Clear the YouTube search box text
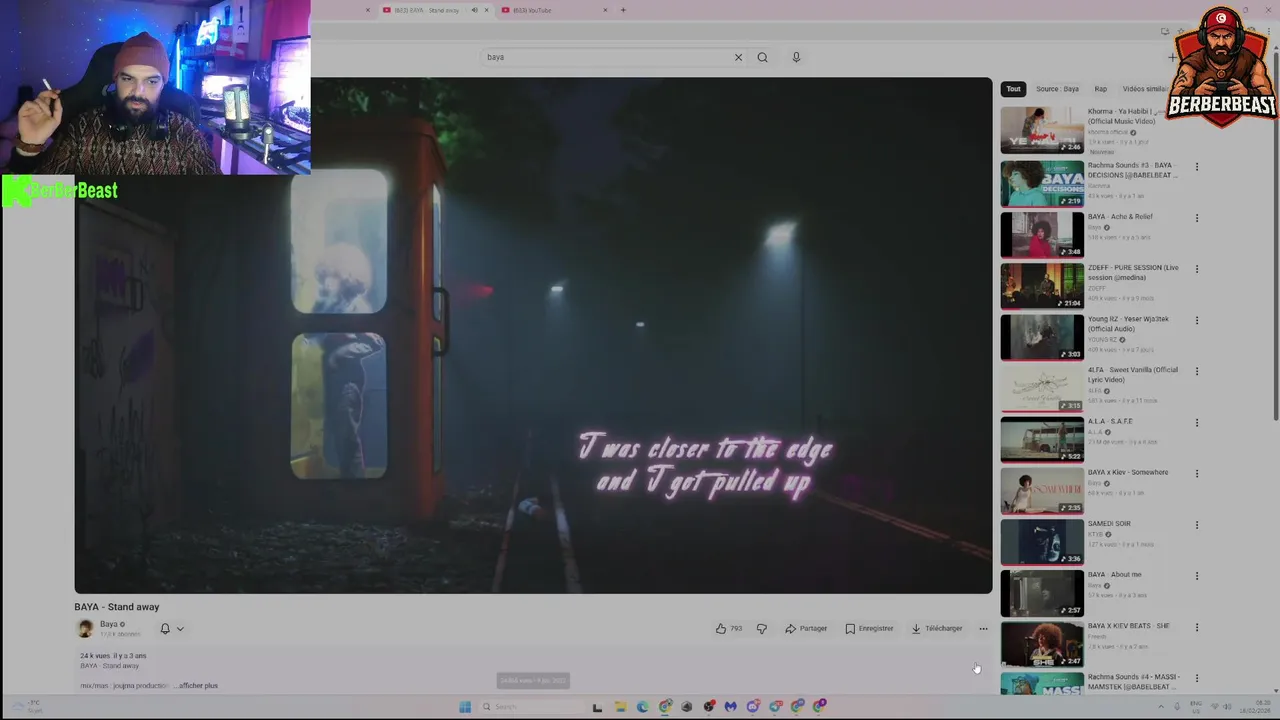This screenshot has height=720, width=1280. click(738, 57)
